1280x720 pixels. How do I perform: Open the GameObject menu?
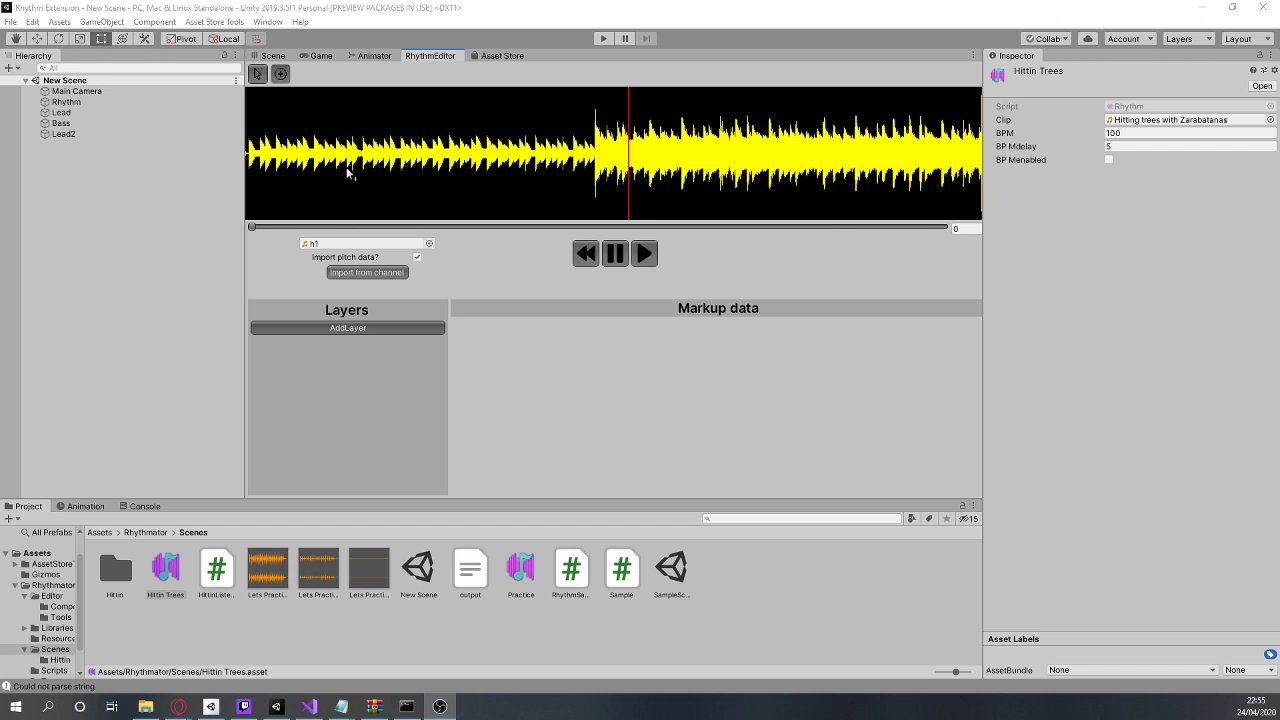click(102, 22)
